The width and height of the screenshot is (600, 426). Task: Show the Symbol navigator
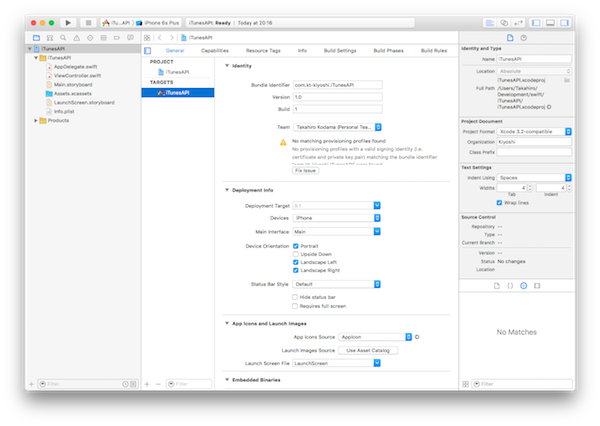(x=50, y=38)
